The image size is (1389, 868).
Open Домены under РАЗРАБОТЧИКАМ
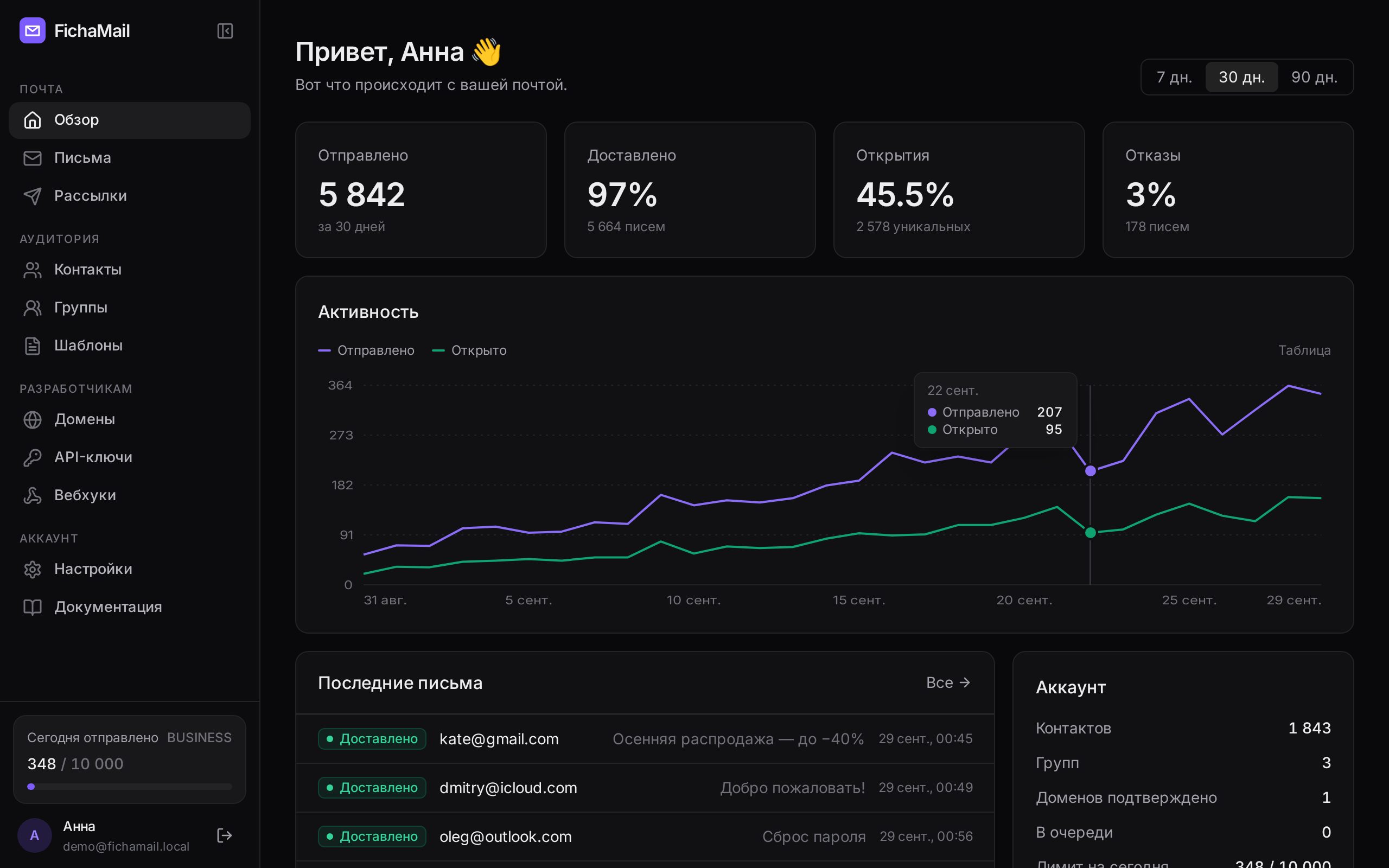[130, 420]
